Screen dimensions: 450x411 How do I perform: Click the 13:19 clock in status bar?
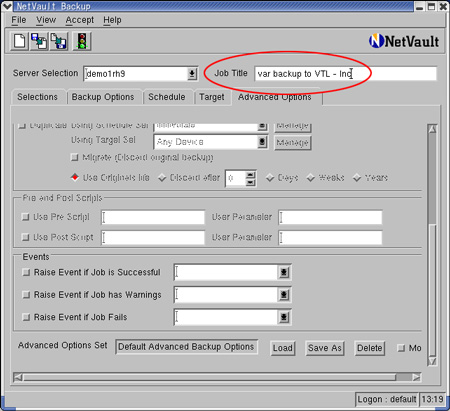432,399
